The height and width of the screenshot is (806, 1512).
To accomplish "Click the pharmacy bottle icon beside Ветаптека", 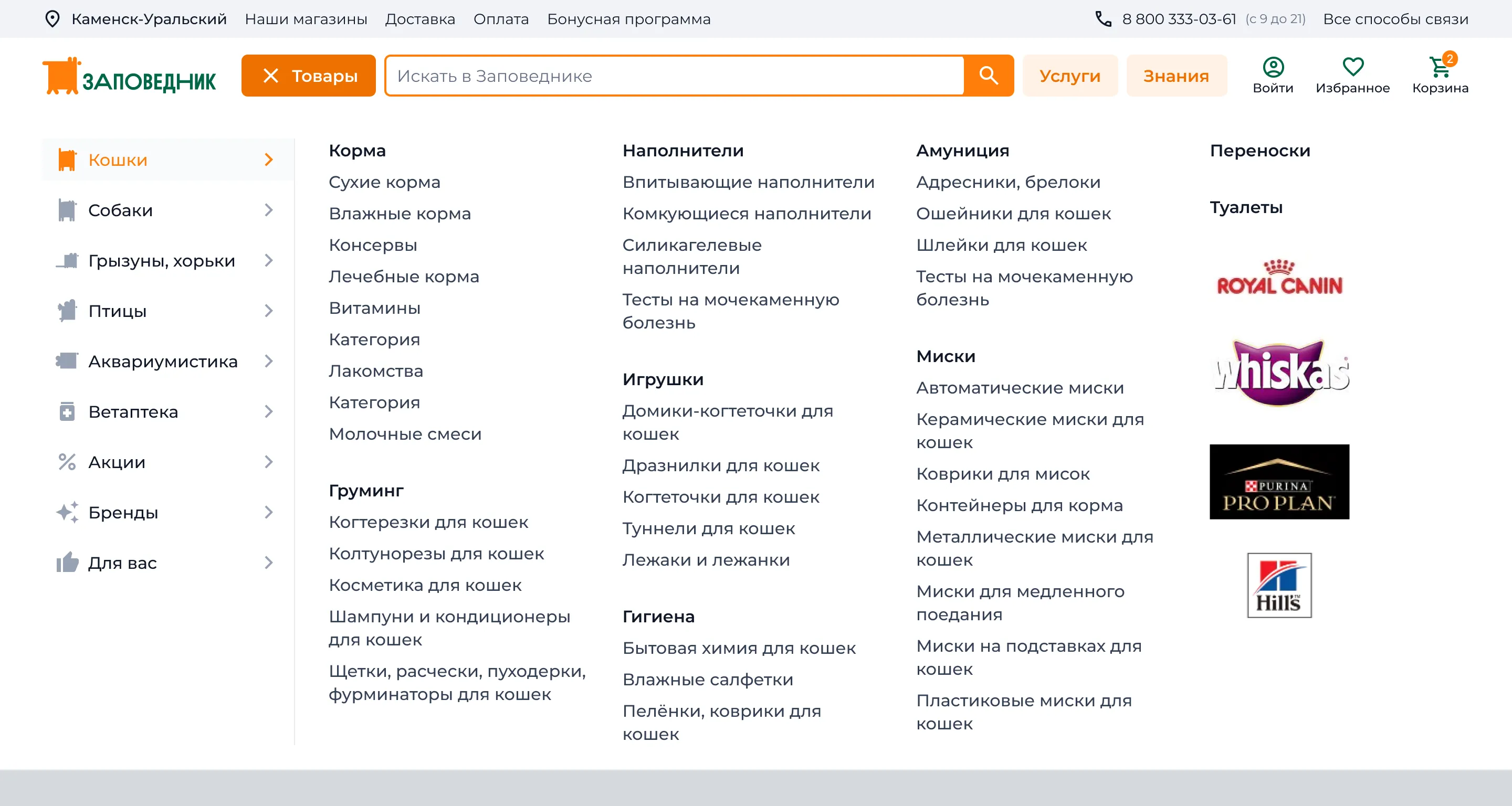I will point(67,411).
